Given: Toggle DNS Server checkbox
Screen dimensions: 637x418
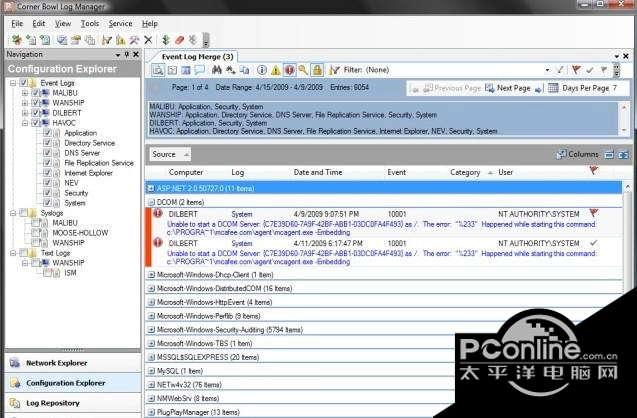Looking at the screenshot, I should [47, 153].
